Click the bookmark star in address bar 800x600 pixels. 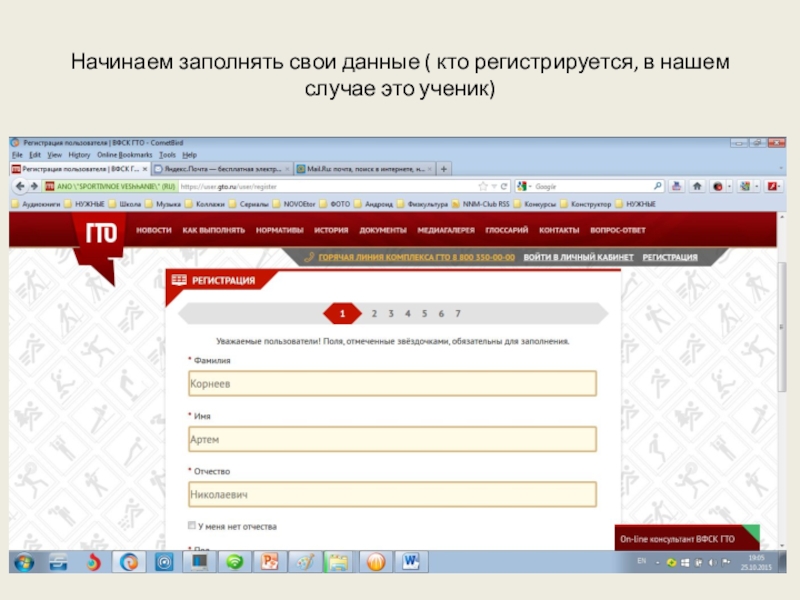tap(483, 186)
